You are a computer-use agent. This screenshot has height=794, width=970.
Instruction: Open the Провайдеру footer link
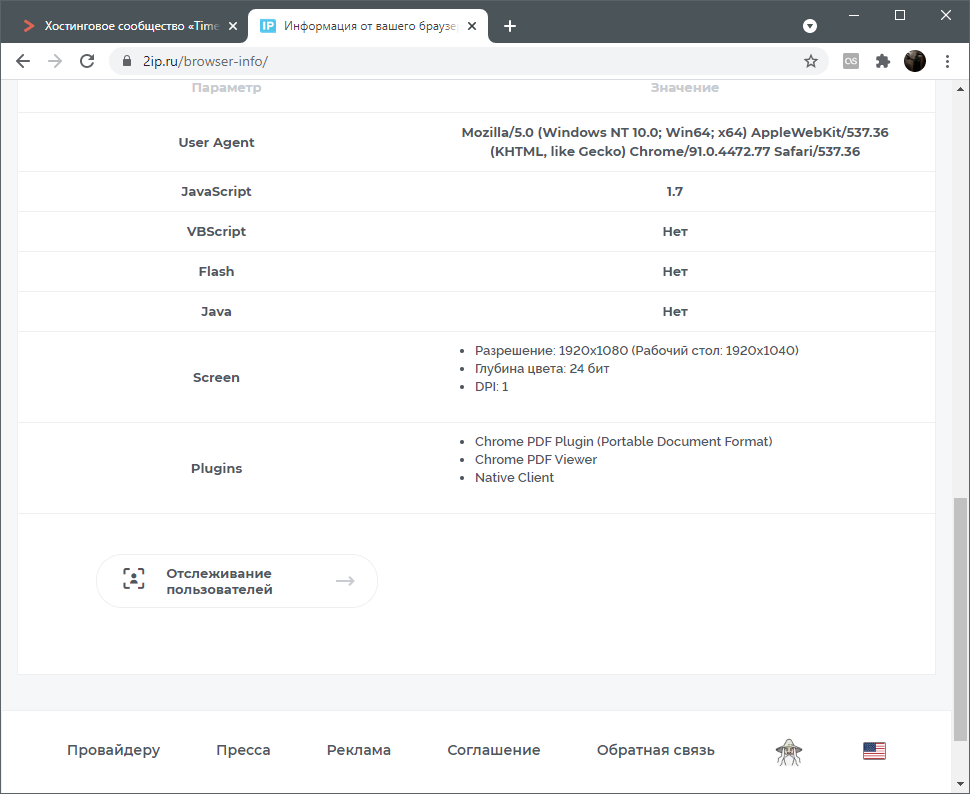pos(113,750)
